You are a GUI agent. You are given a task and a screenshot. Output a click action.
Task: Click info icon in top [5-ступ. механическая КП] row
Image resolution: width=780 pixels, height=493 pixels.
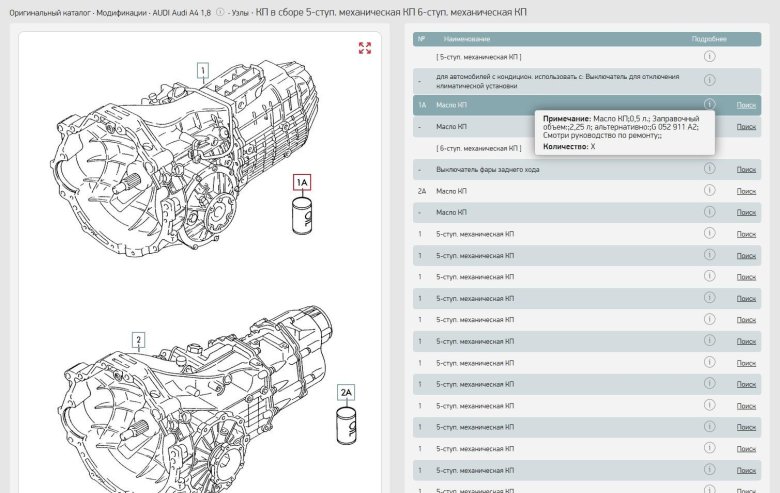tap(709, 57)
